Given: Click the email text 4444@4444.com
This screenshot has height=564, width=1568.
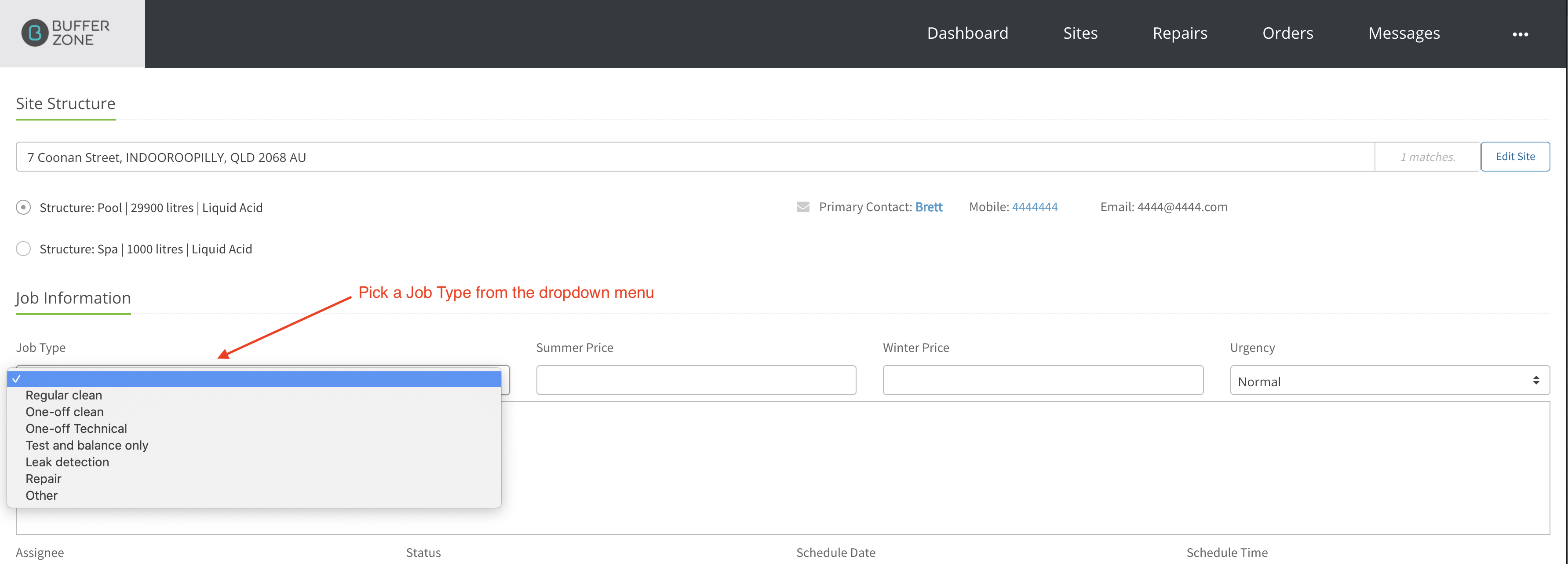Looking at the screenshot, I should point(1182,207).
